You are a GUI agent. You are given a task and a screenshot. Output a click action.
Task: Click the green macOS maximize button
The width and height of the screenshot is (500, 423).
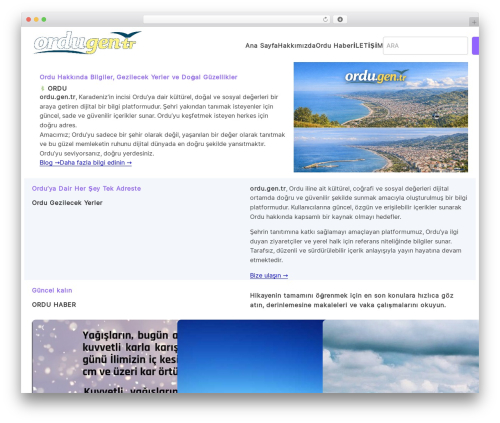pos(44,19)
